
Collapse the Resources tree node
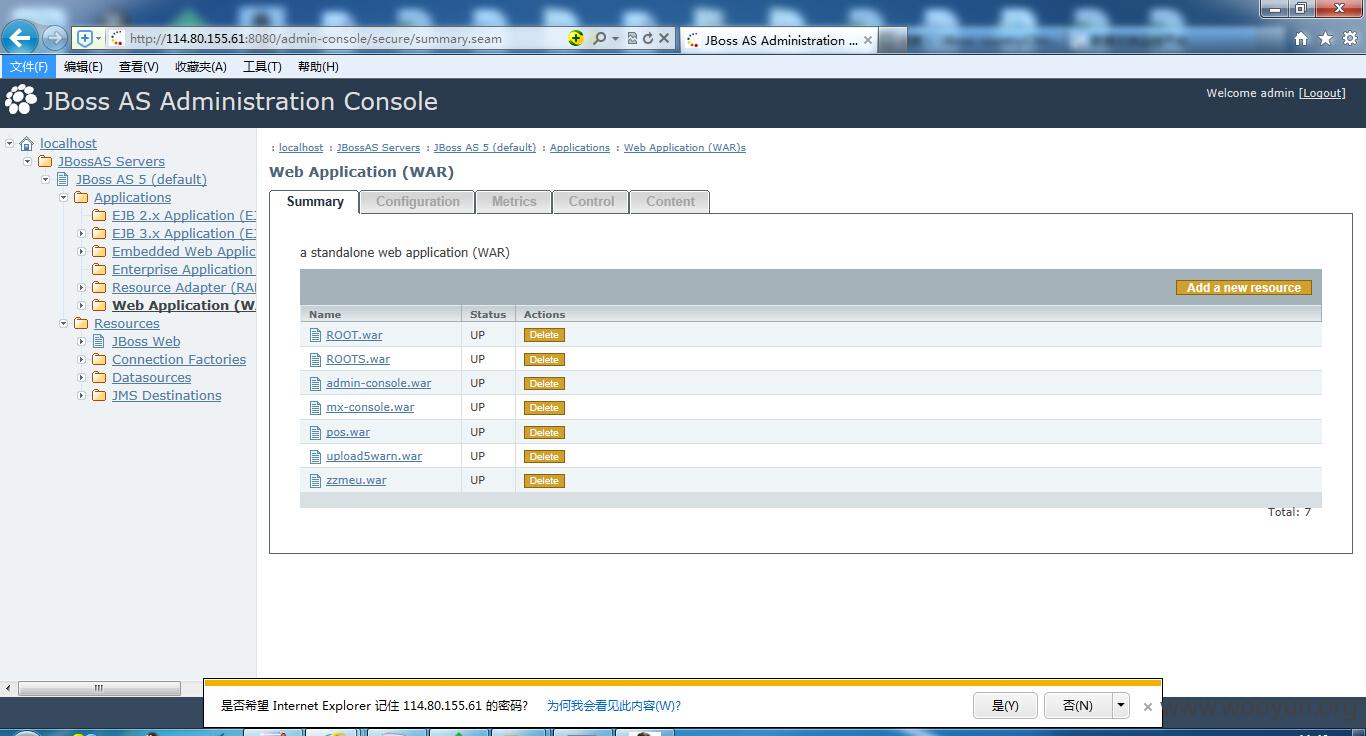click(64, 324)
